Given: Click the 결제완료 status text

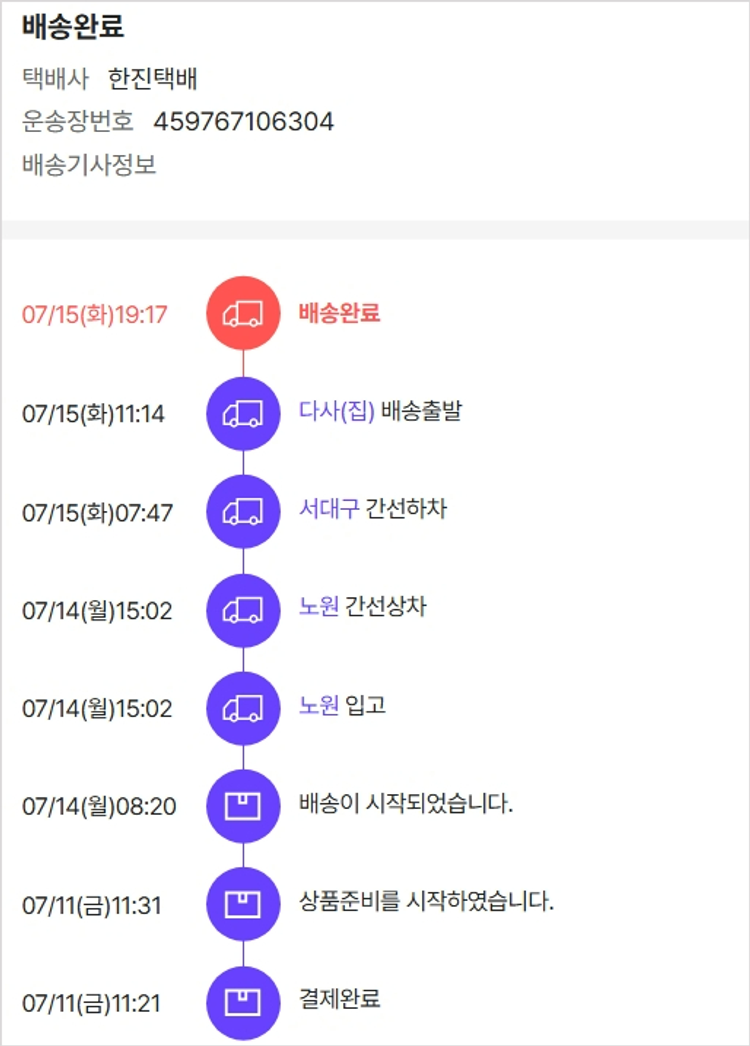Looking at the screenshot, I should click(x=339, y=999).
